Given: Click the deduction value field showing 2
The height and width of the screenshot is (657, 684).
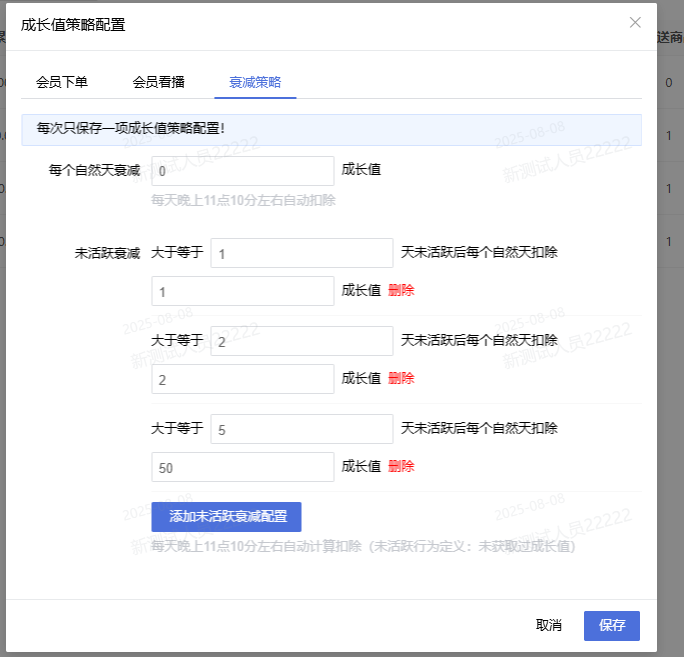Looking at the screenshot, I should tap(242, 379).
